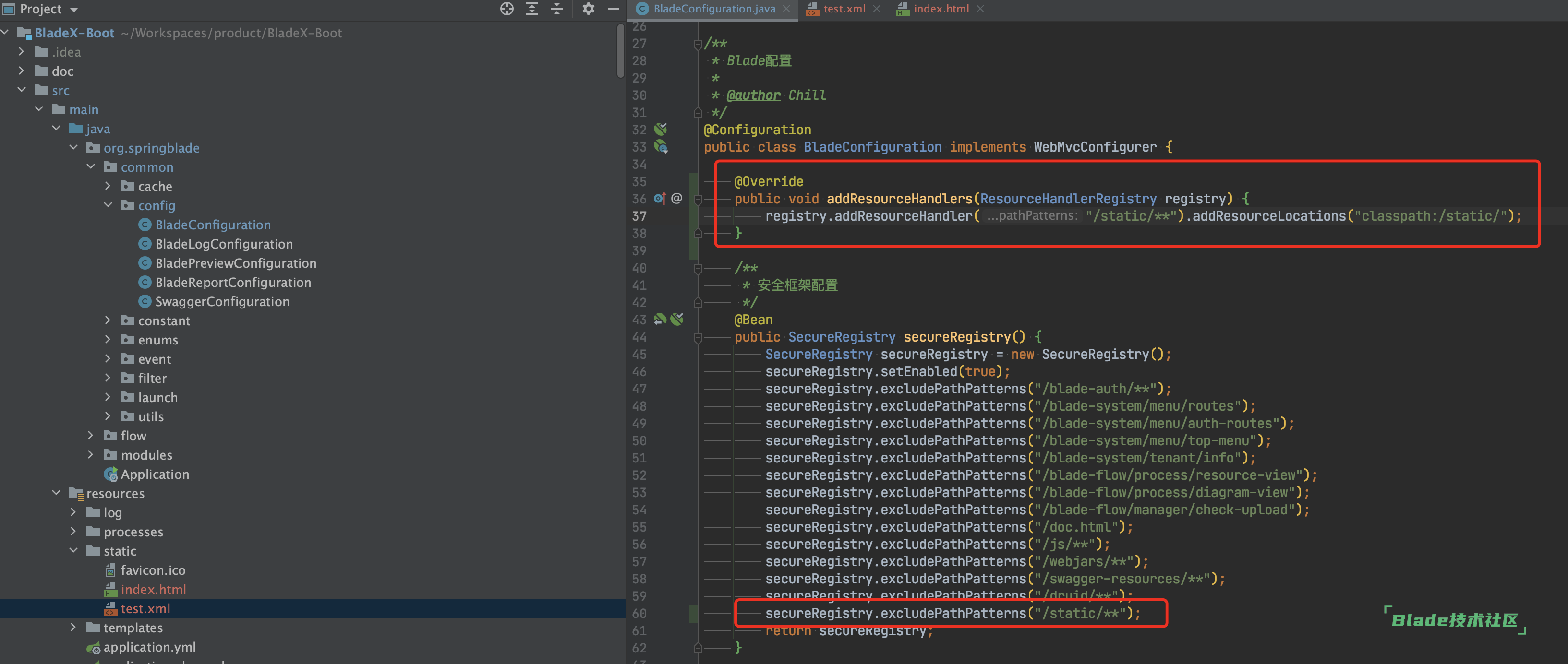Expand the constant package
Image resolution: width=1568 pixels, height=664 pixels.
click(x=108, y=320)
